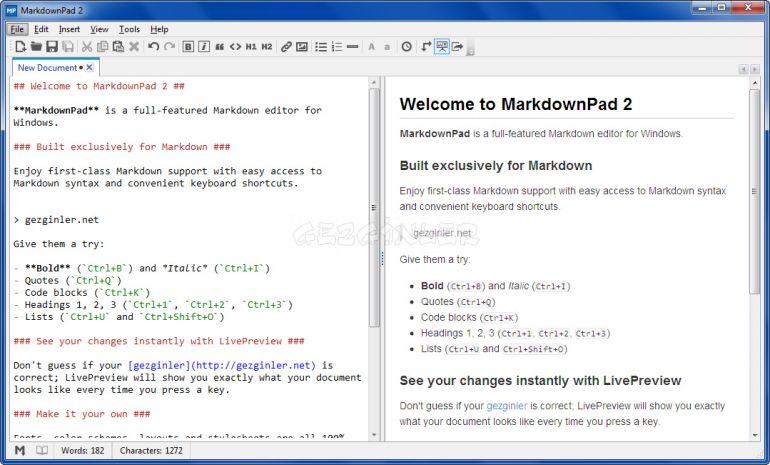The image size is (770, 465).
Task: Open the Edit menu
Action: pos(41,29)
